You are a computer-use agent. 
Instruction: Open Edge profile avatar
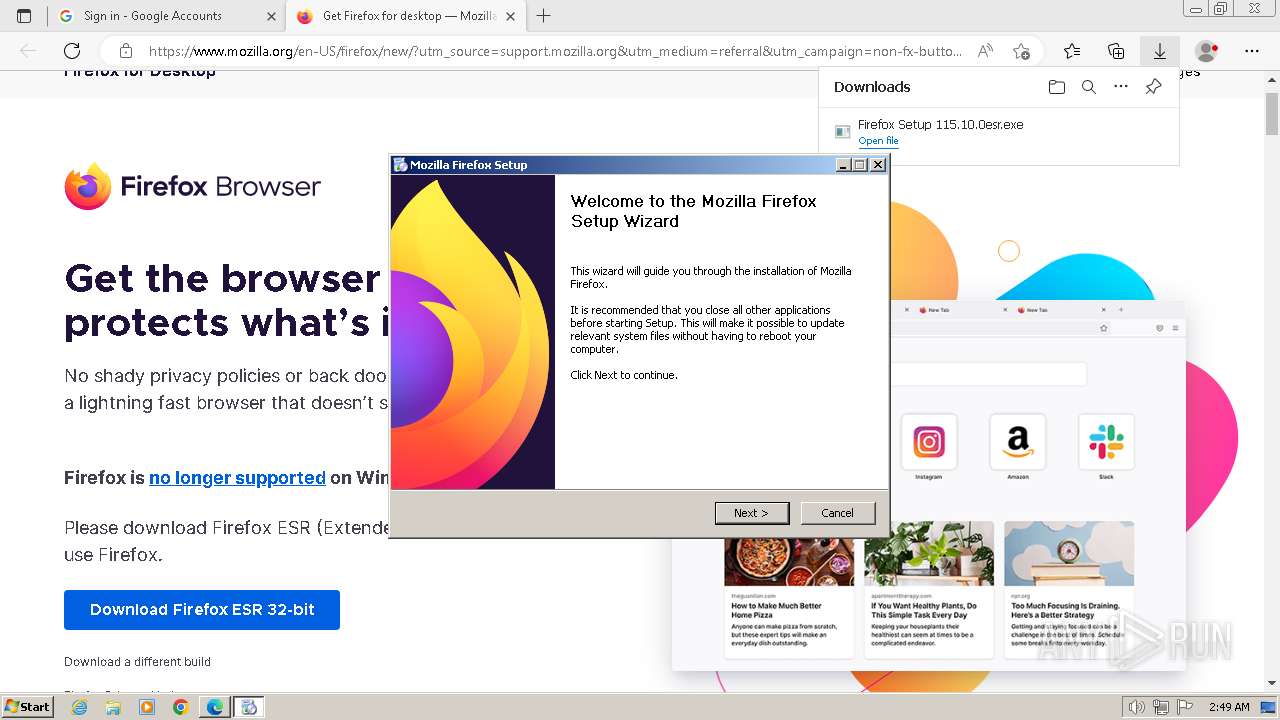(1207, 51)
